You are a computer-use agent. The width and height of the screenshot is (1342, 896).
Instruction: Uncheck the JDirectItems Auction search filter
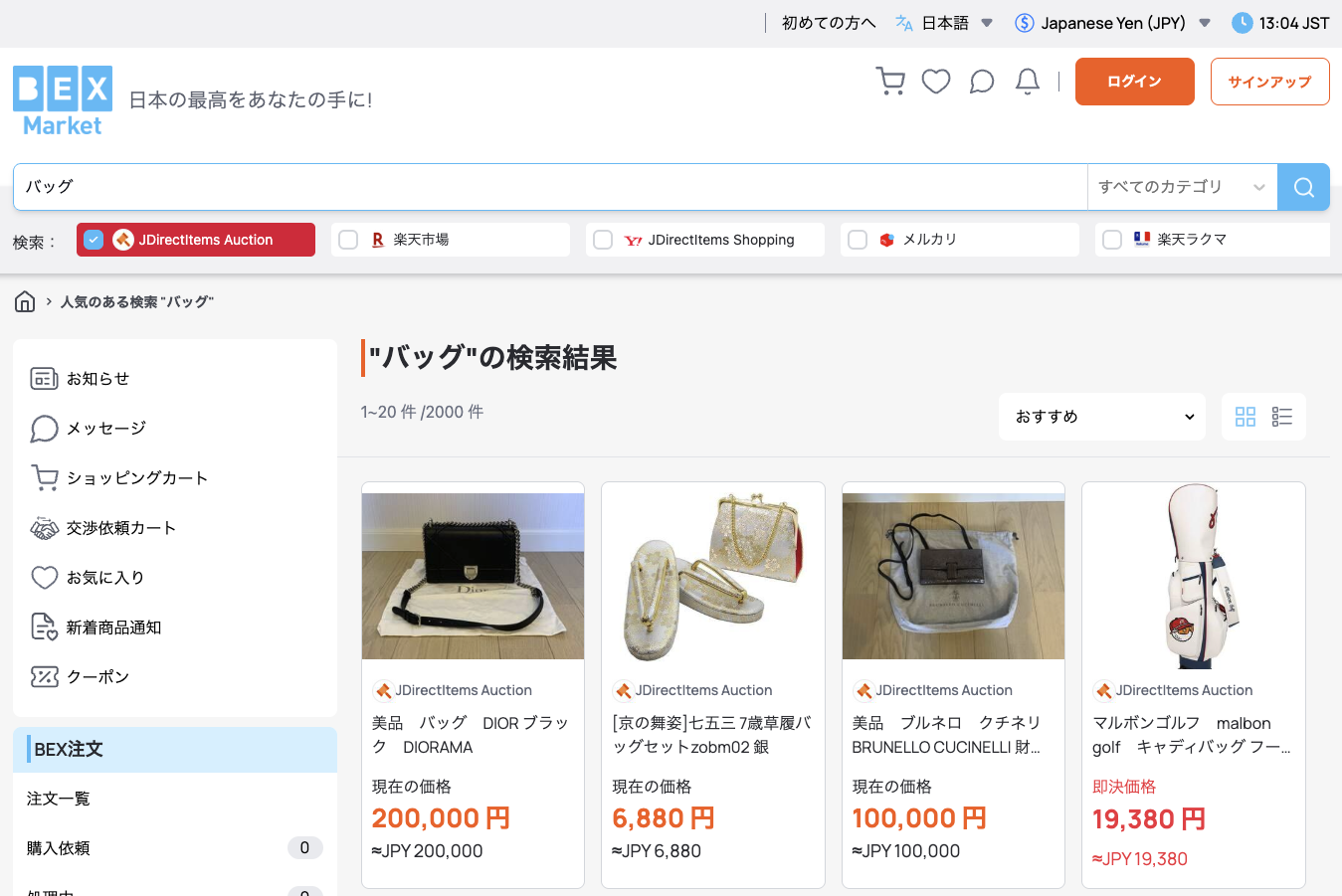94,240
